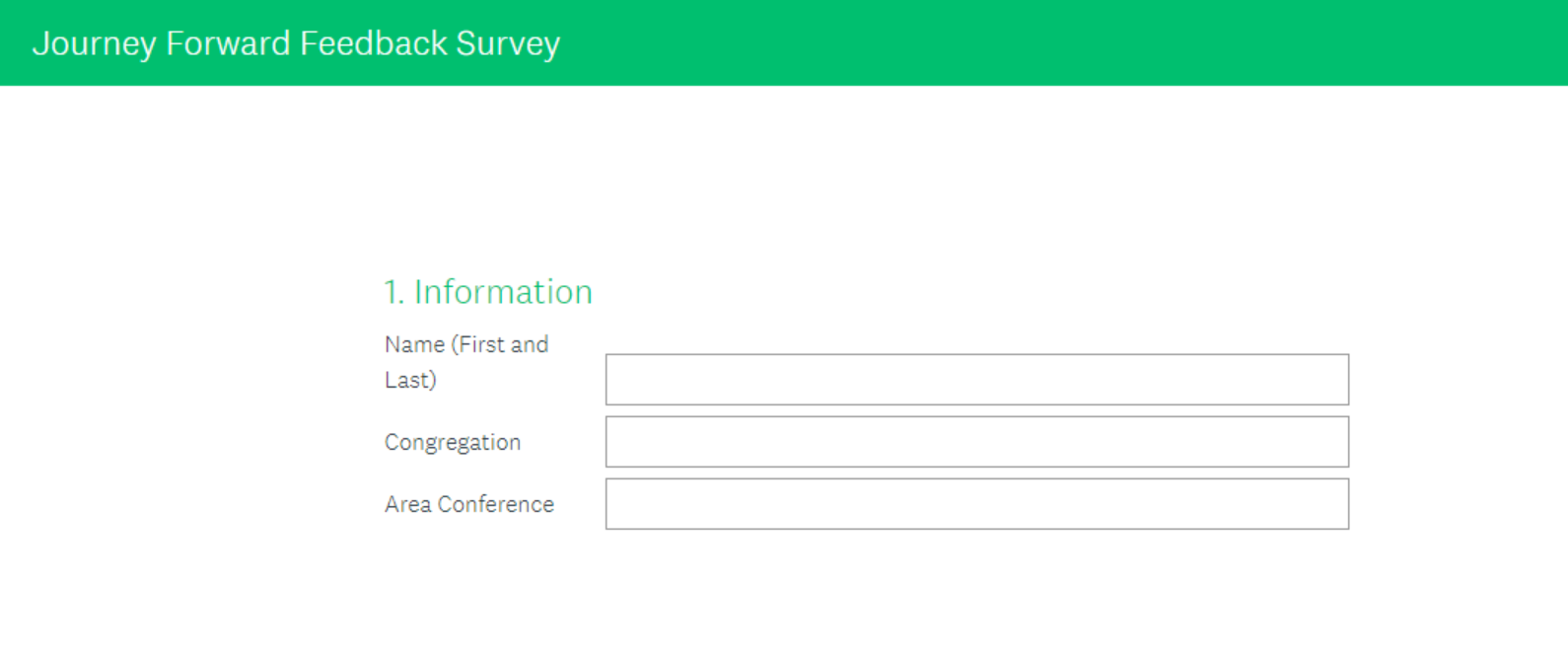Click the word "Survey" in the header
The width and height of the screenshot is (1568, 658).
[508, 44]
